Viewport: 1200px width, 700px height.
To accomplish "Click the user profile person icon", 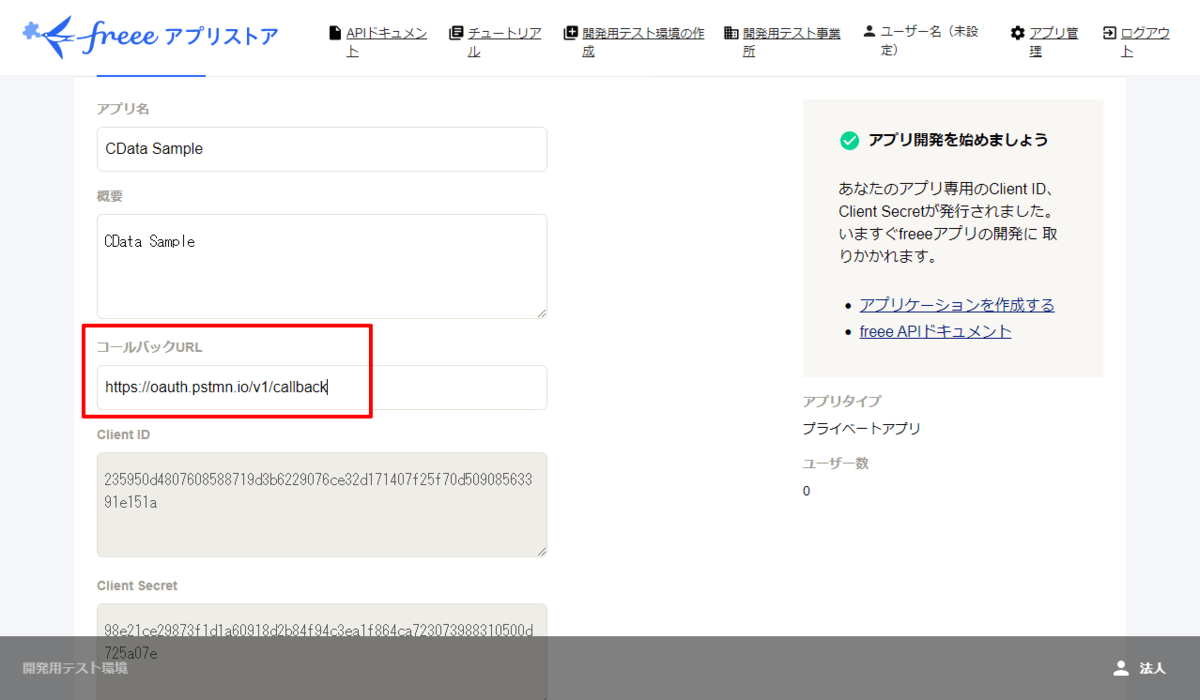I will tap(869, 32).
